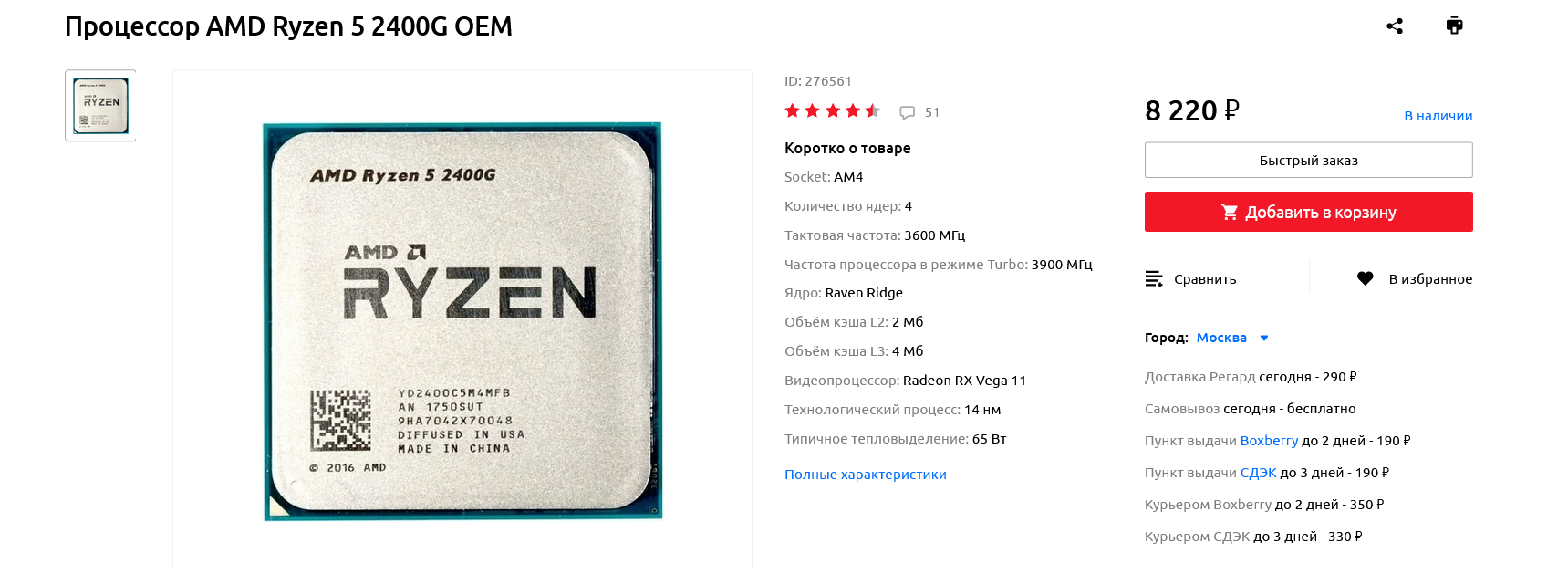Screen dimensions: 1568x574
Task: Add the product via Добавить в корзину
Action: click(x=1308, y=212)
